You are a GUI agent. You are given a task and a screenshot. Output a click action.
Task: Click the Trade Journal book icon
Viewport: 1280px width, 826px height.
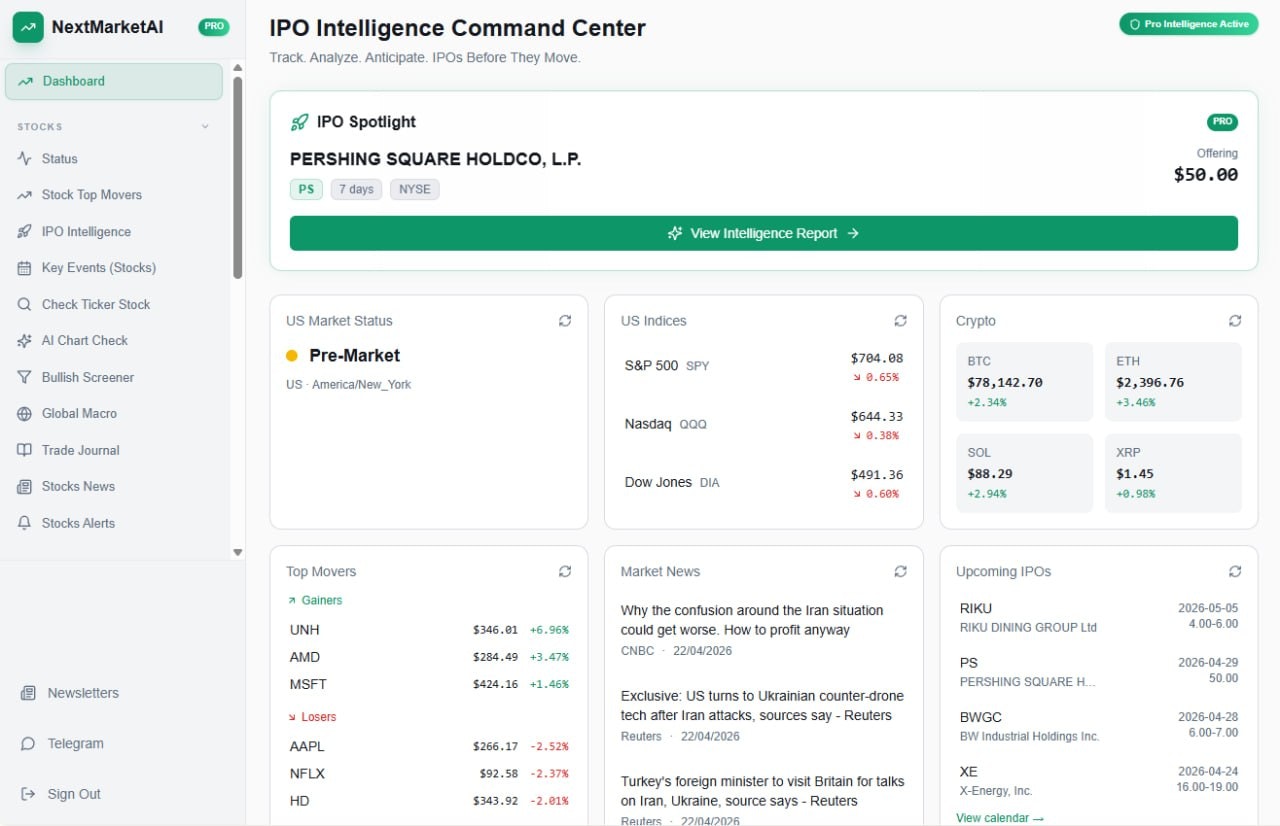25,450
